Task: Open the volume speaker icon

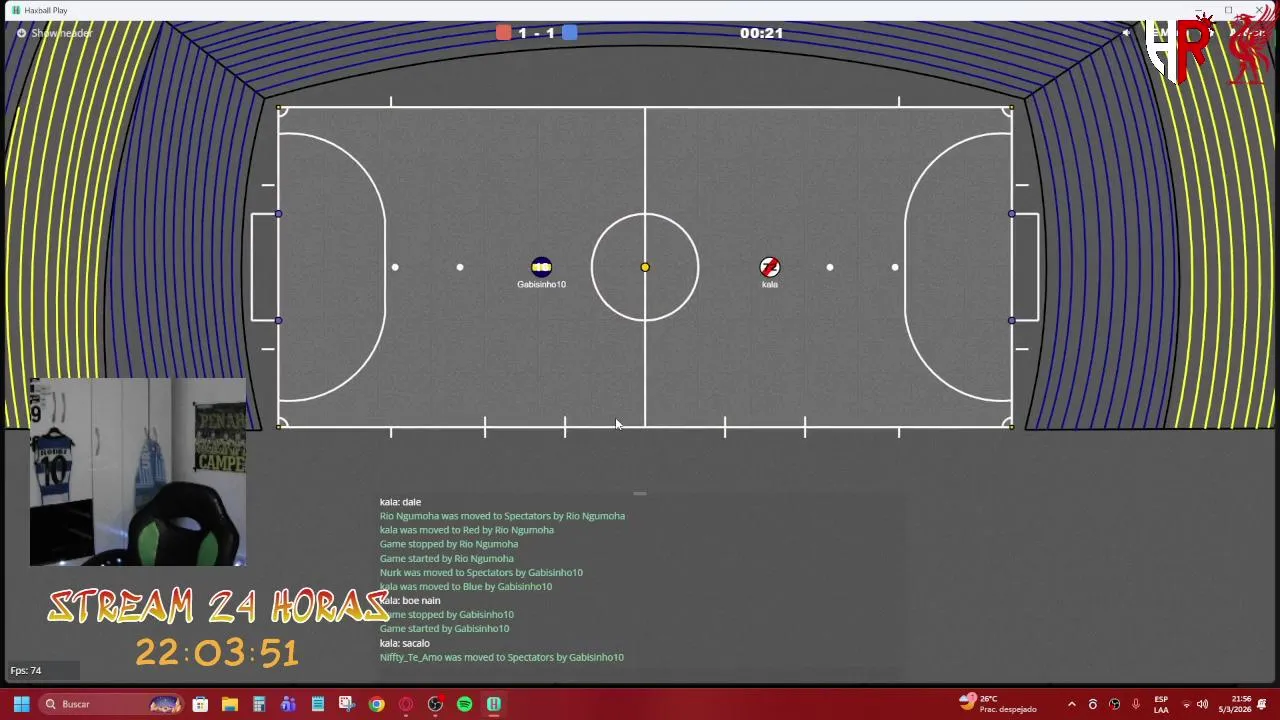Action: pos(1202,704)
